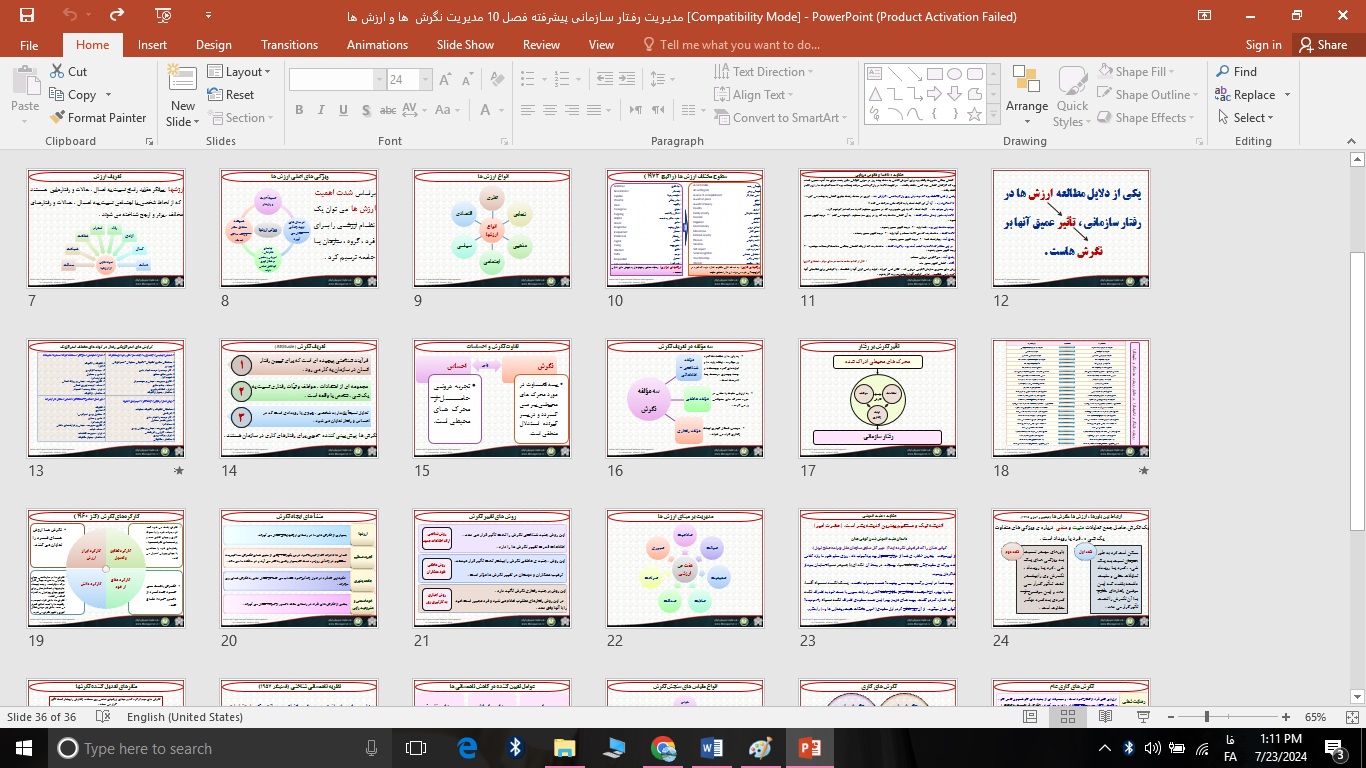The width and height of the screenshot is (1366, 768).
Task: Select the text box shape in gallery
Action: click(x=875, y=74)
